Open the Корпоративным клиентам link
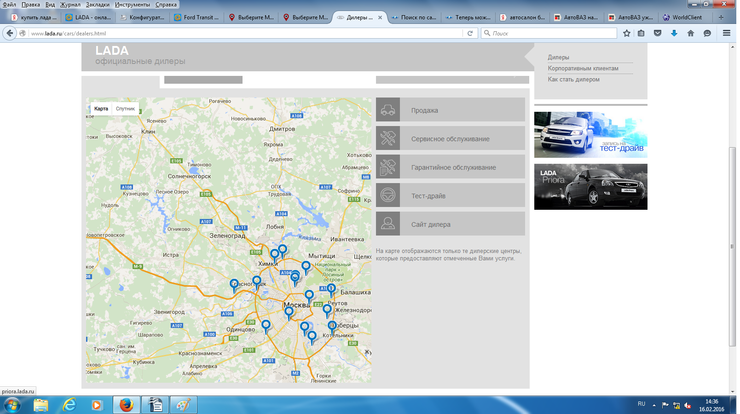 click(583, 68)
